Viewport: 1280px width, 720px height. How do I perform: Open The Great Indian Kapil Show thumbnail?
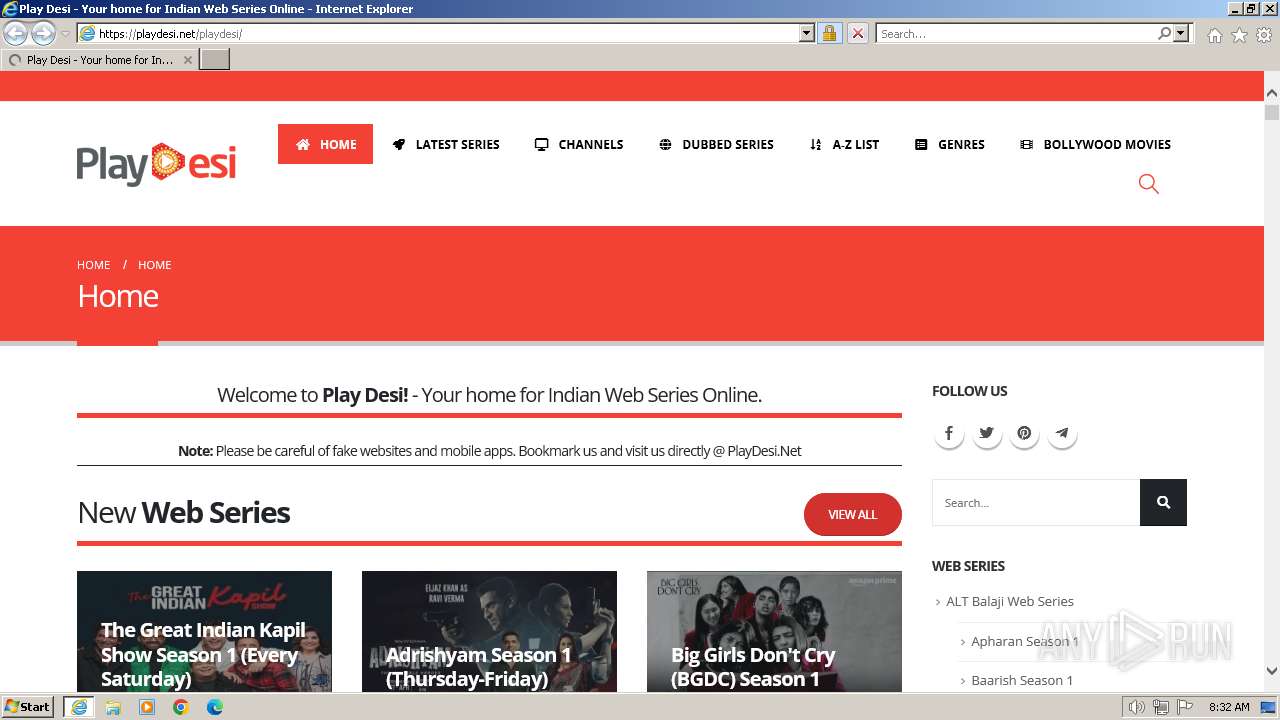204,632
